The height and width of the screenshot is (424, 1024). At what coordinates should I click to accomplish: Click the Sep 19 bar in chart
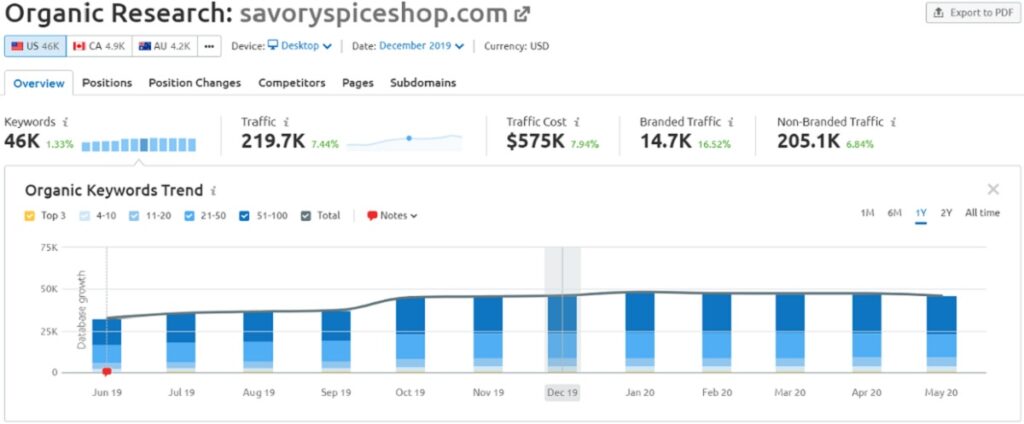click(x=336, y=342)
